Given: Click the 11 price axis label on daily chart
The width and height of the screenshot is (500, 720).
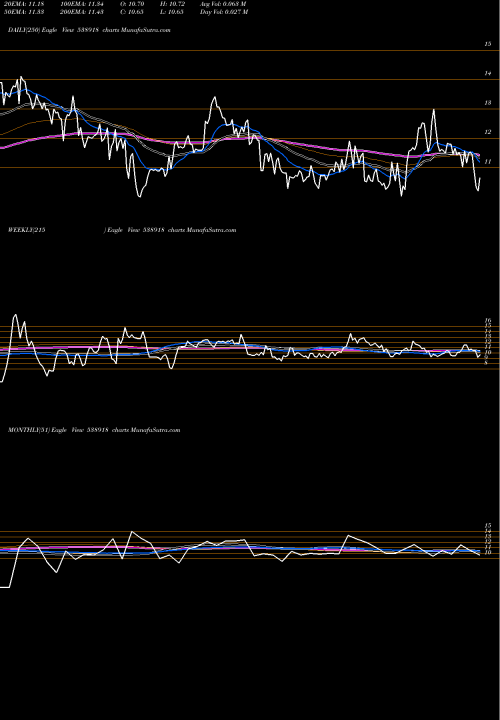Looking at the screenshot, I should click(488, 162).
